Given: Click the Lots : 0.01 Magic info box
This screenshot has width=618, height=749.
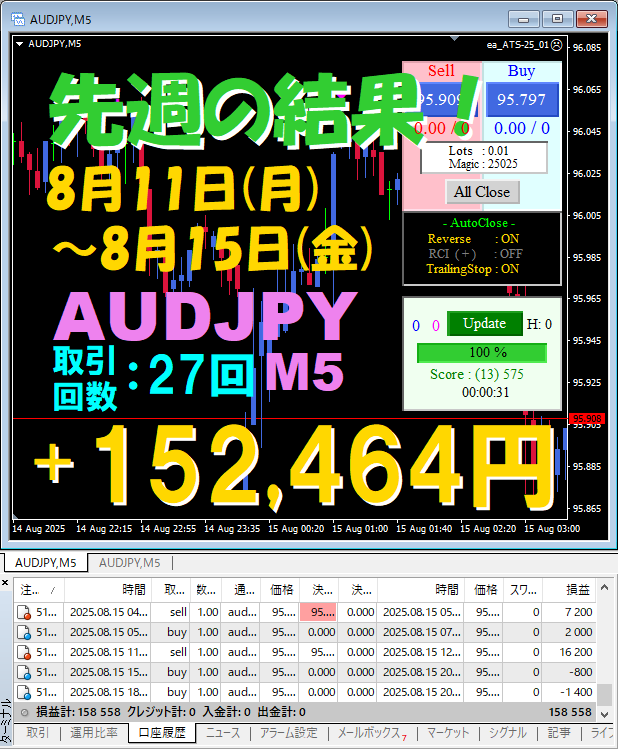Looking at the screenshot, I should (483, 158).
